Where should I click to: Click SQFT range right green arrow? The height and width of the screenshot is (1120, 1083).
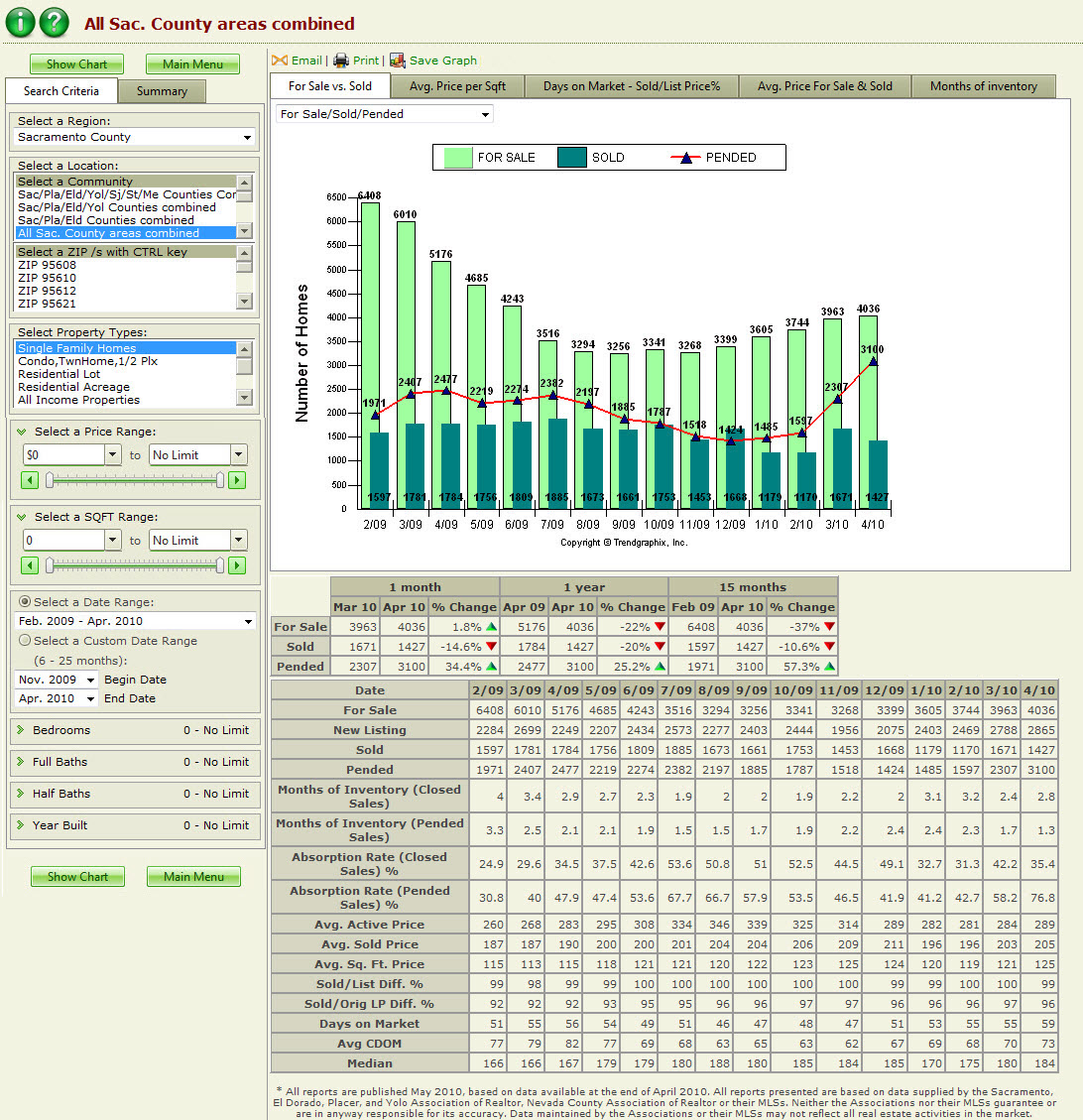[237, 565]
